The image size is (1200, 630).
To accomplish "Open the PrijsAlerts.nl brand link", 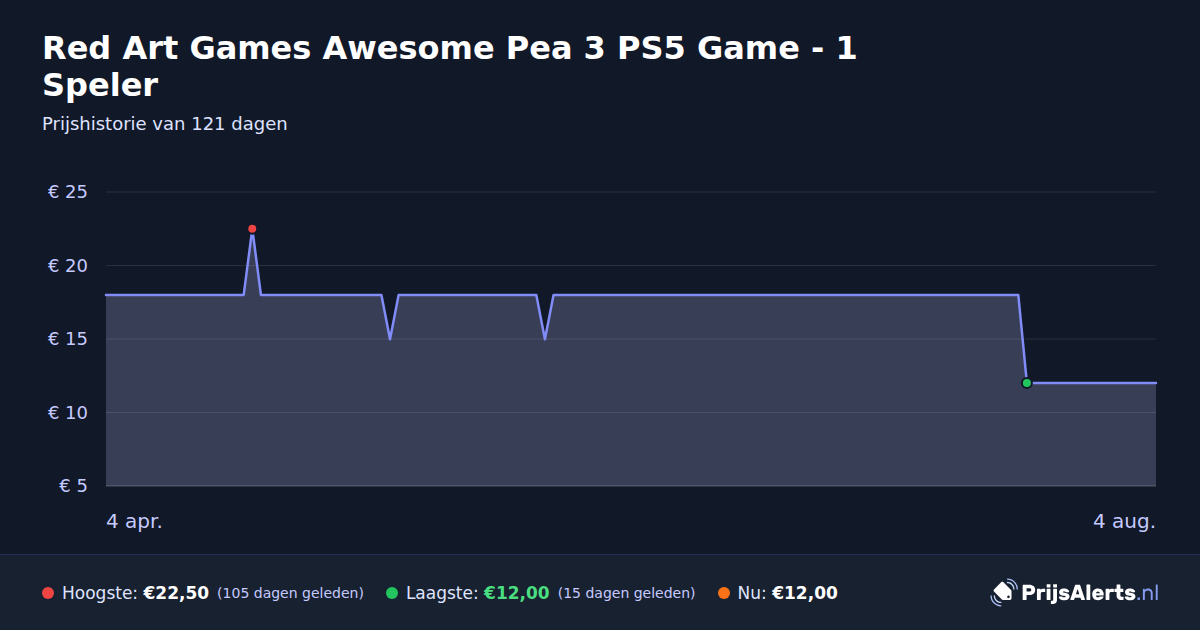I will click(x=1075, y=592).
